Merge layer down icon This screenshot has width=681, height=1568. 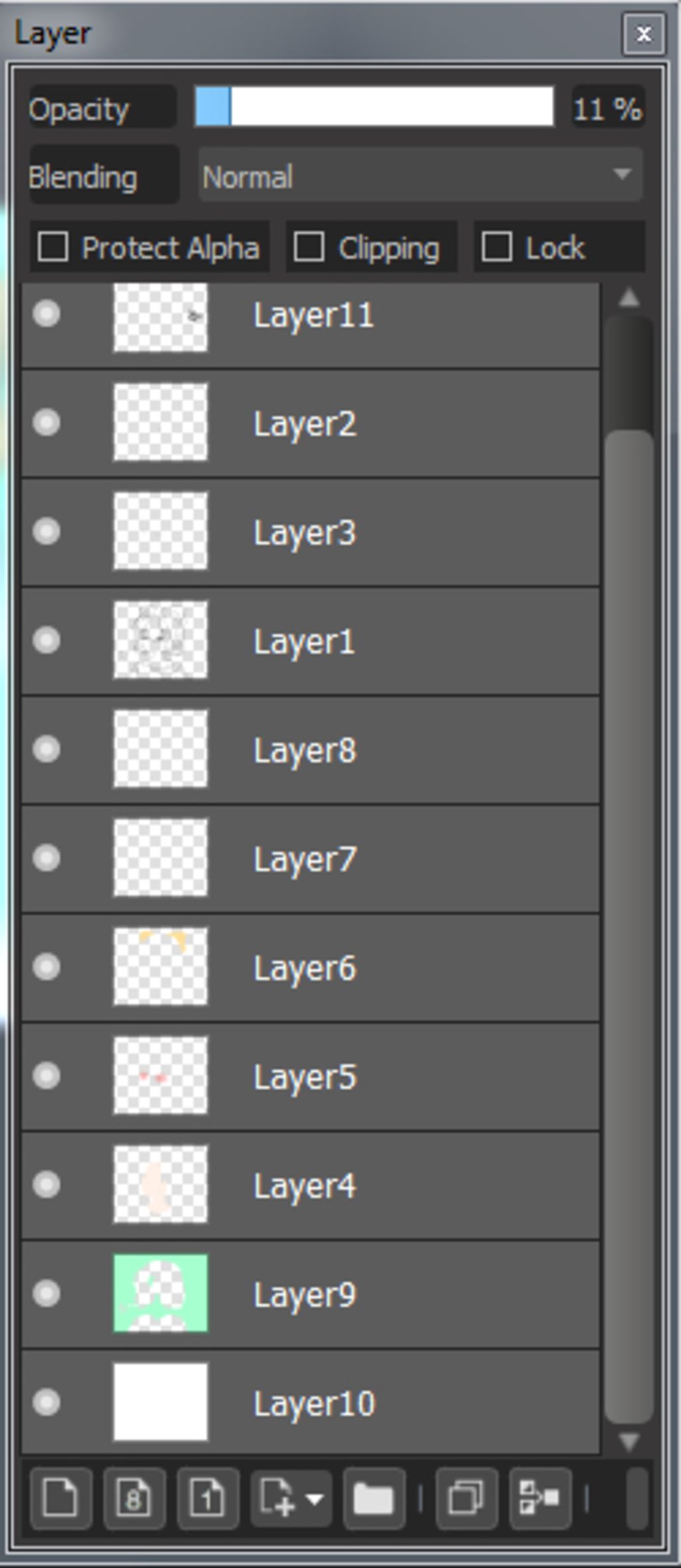(540, 1498)
